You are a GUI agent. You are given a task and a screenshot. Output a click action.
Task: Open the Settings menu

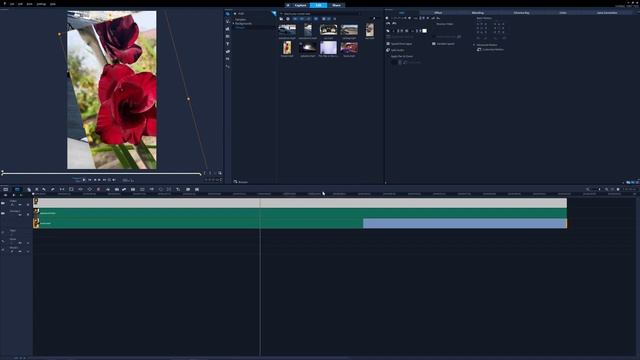(41, 4)
